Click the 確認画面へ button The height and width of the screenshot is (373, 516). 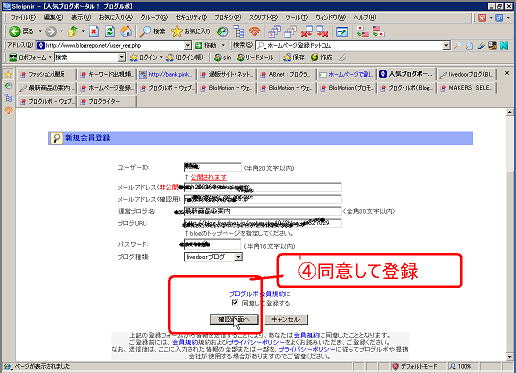(234, 319)
